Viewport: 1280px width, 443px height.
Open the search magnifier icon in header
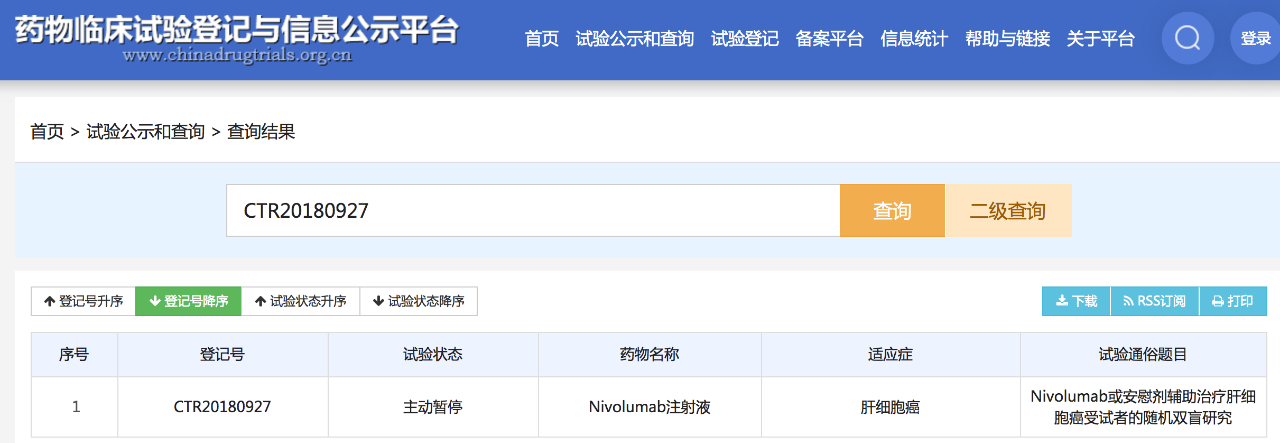1188,39
